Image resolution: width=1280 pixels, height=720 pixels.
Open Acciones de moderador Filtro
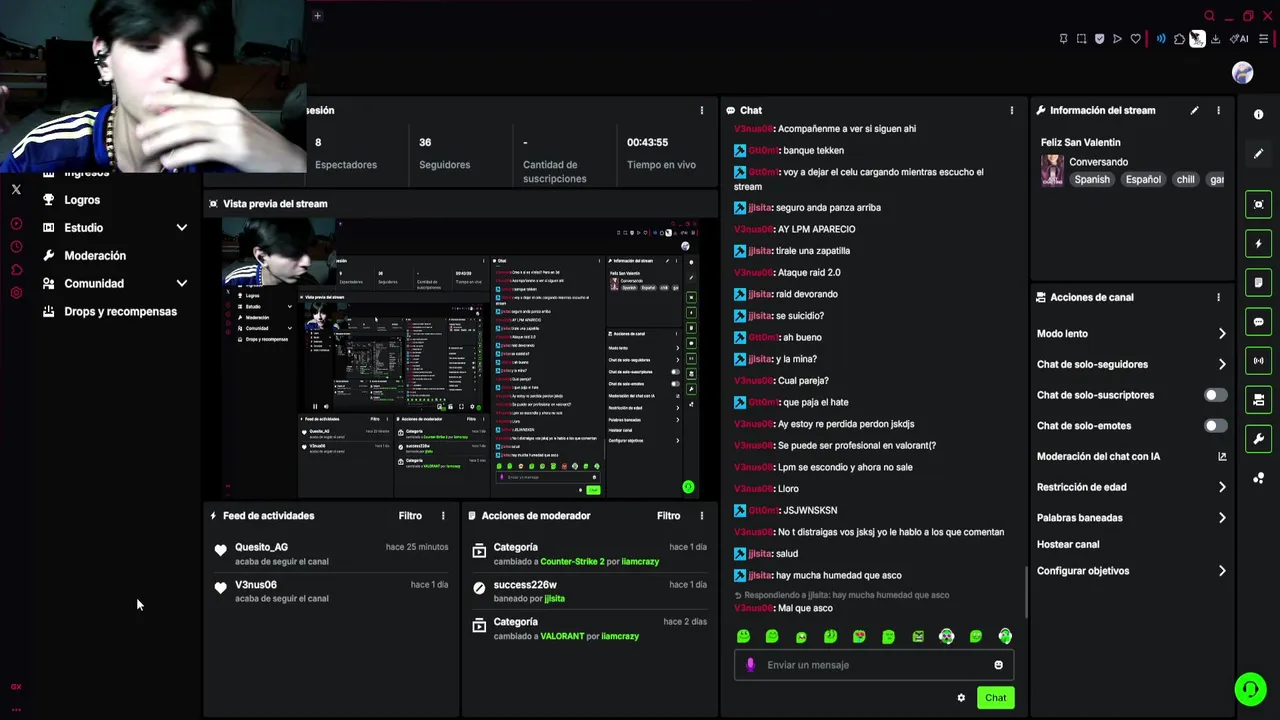(x=668, y=516)
